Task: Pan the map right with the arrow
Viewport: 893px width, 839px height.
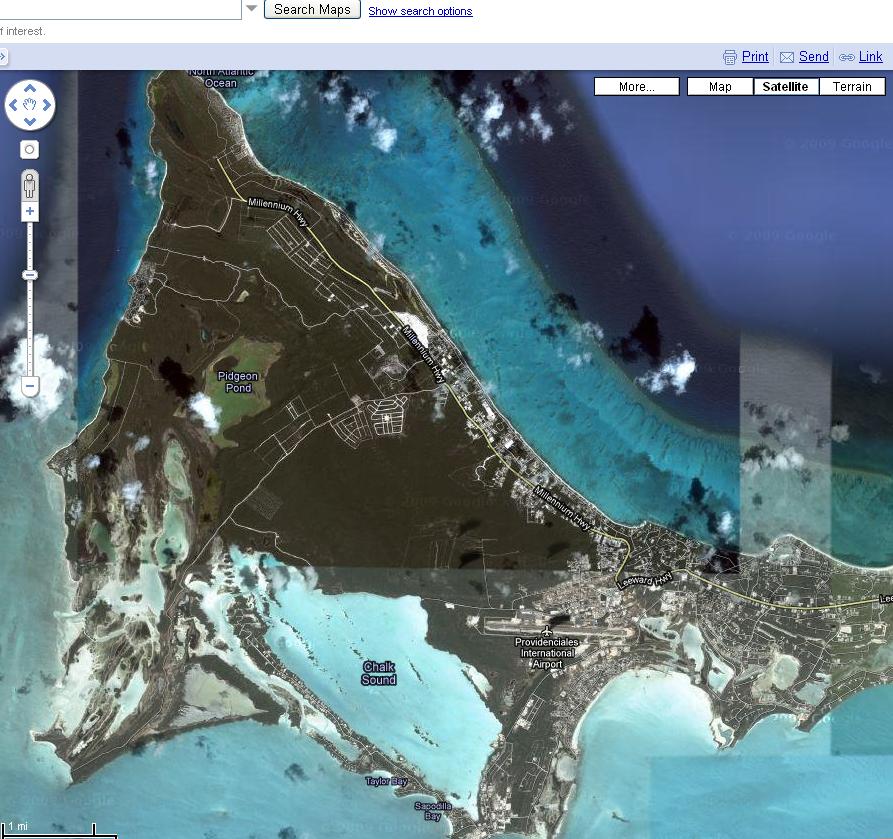Action: click(47, 105)
